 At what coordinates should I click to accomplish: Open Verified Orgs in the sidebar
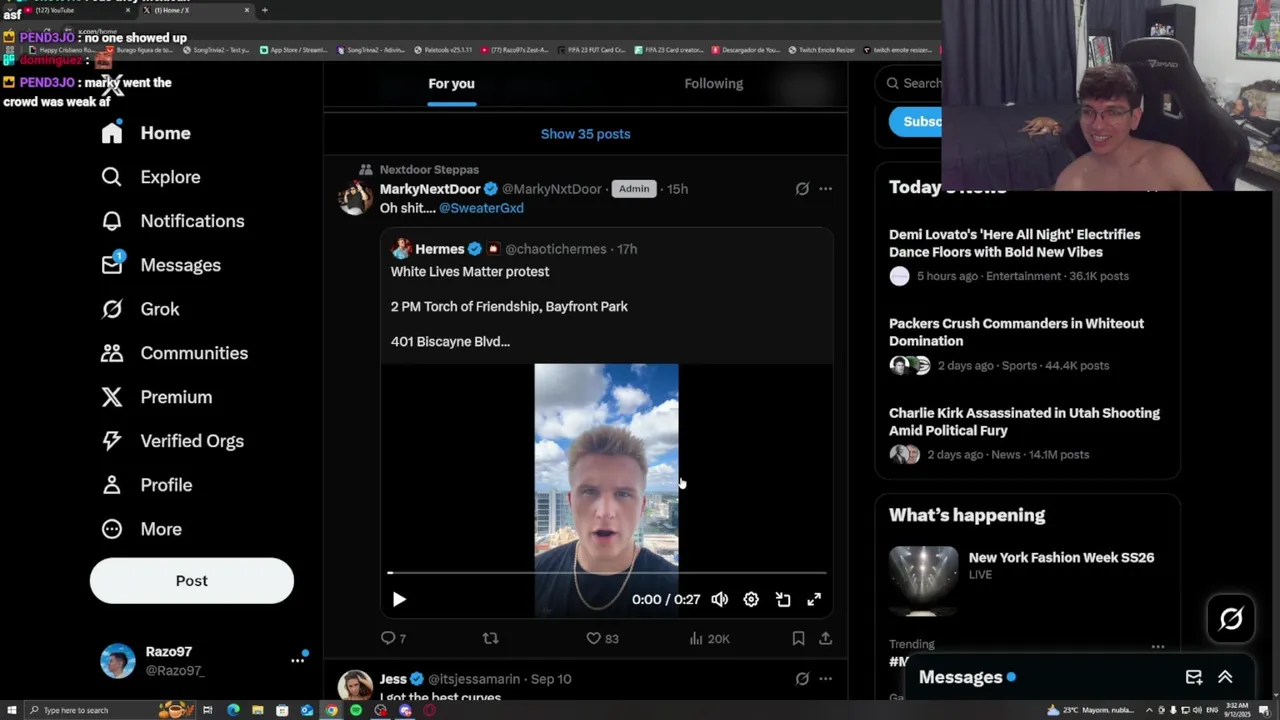tap(172, 441)
